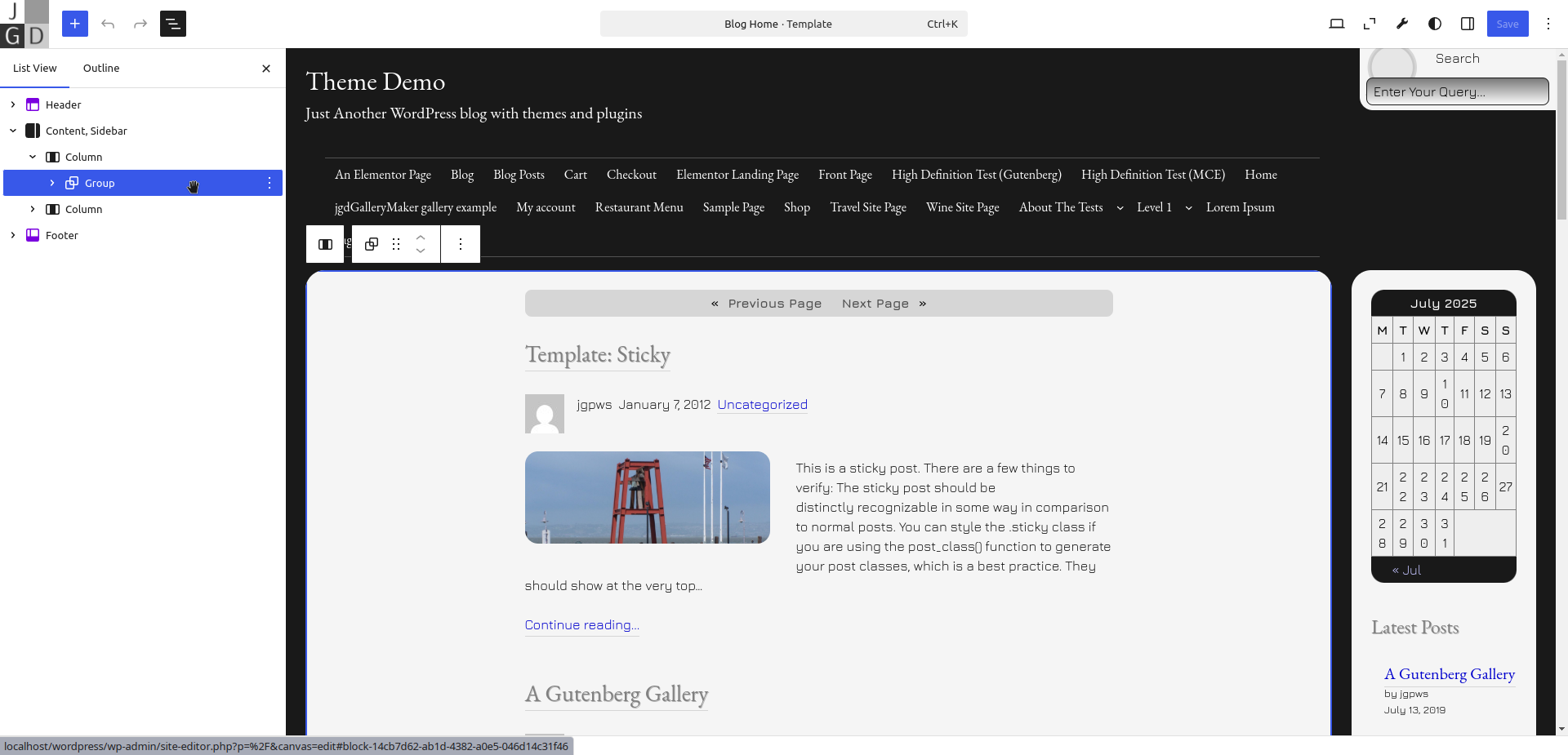Open the desktop view preview icon
The image size is (1568, 755).
pos(1337,24)
